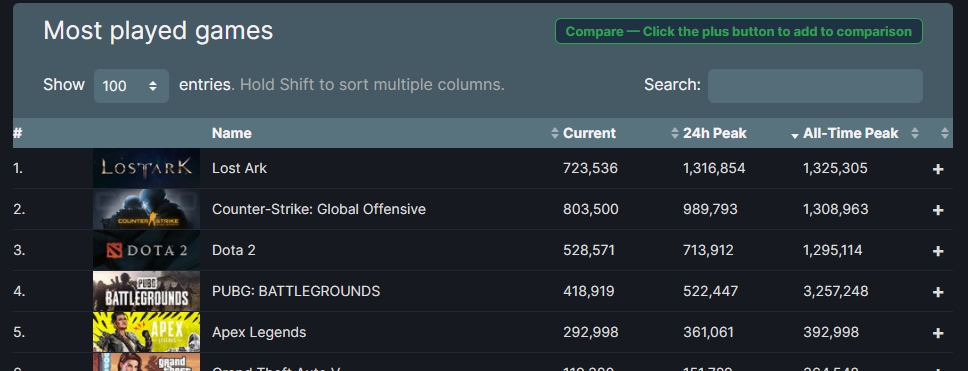Click the Most played games heading
Image resolution: width=968 pixels, height=371 pixels.
[158, 30]
